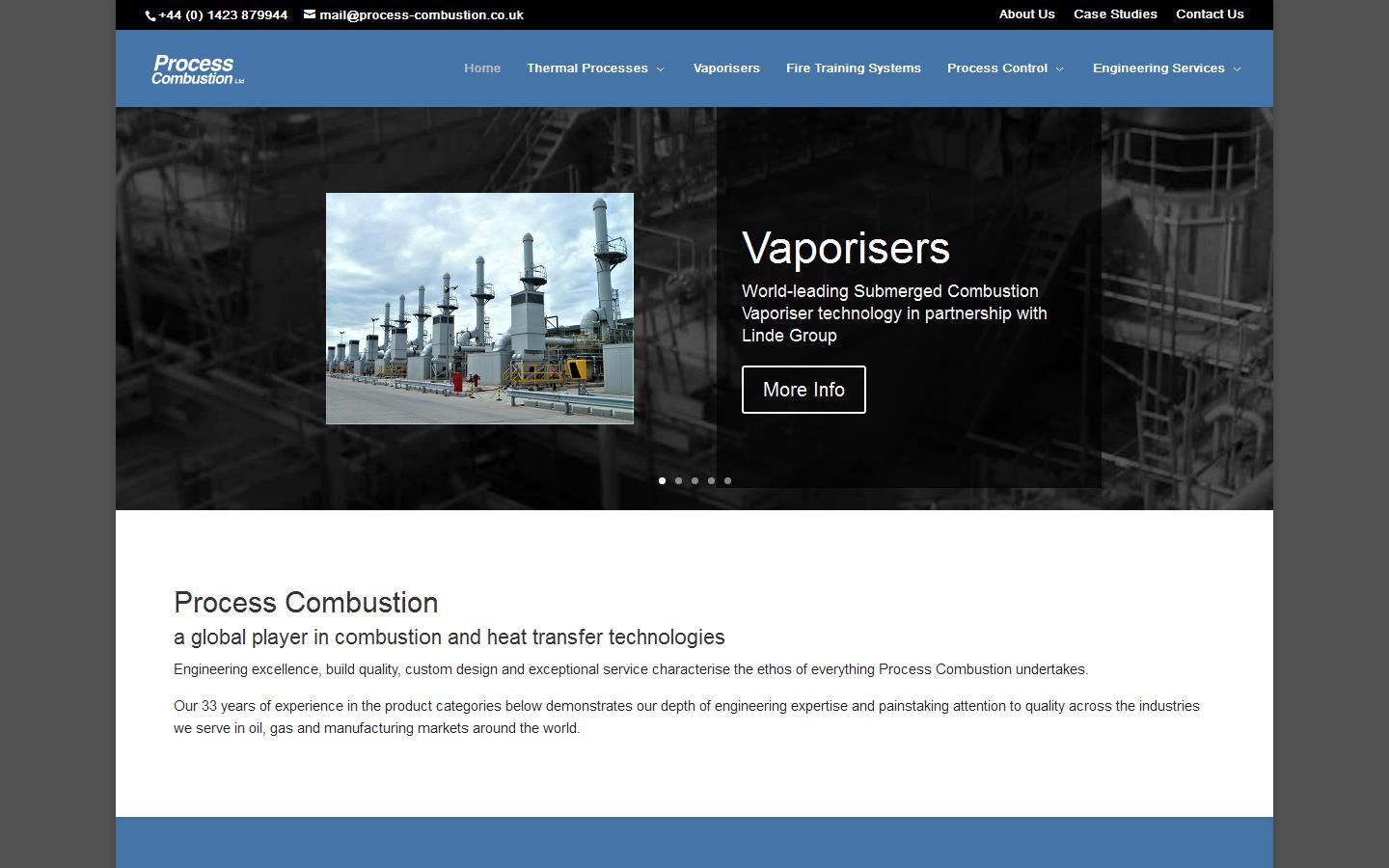Open the Case Studies page
This screenshot has height=868, width=1389.
[x=1115, y=14]
